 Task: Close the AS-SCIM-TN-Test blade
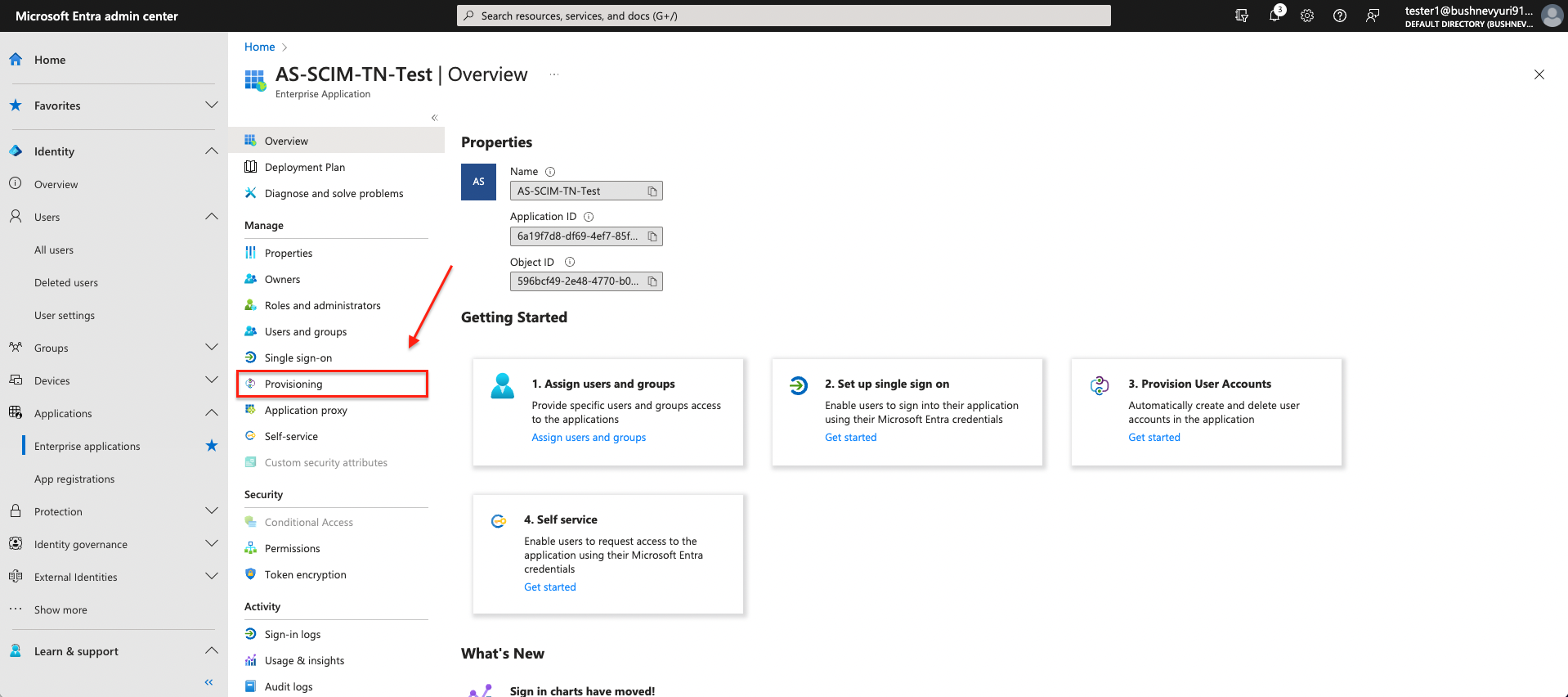1539,74
